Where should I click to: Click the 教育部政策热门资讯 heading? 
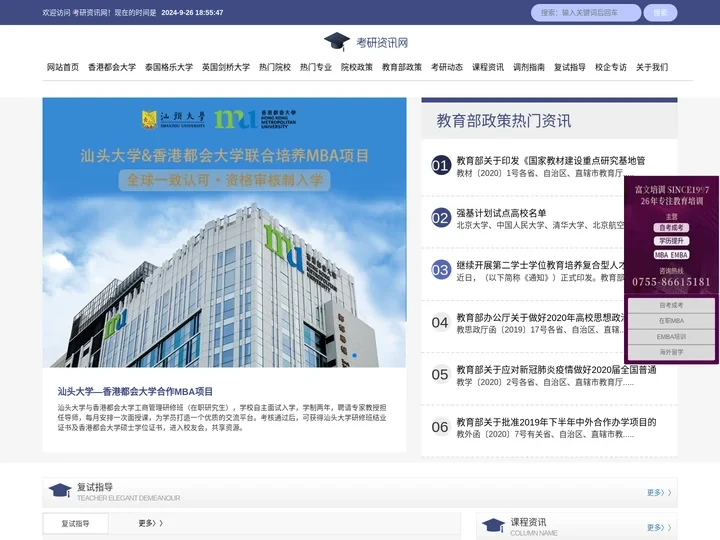pos(504,121)
